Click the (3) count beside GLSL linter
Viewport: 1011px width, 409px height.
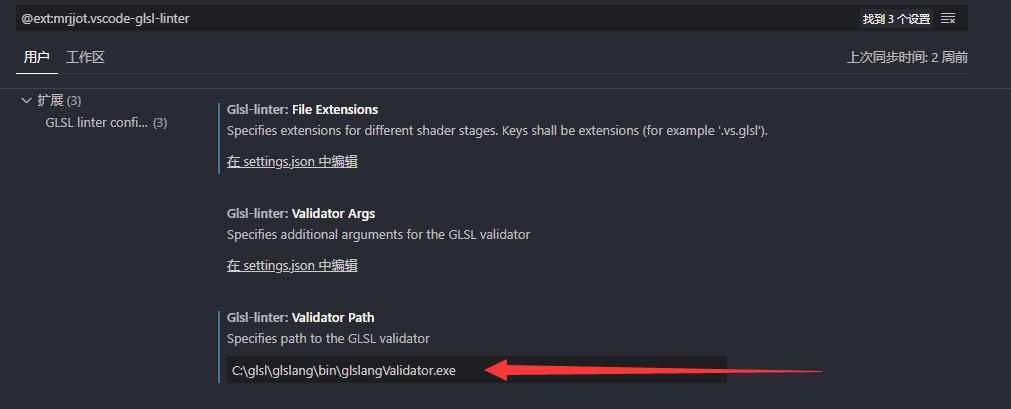[x=160, y=123]
